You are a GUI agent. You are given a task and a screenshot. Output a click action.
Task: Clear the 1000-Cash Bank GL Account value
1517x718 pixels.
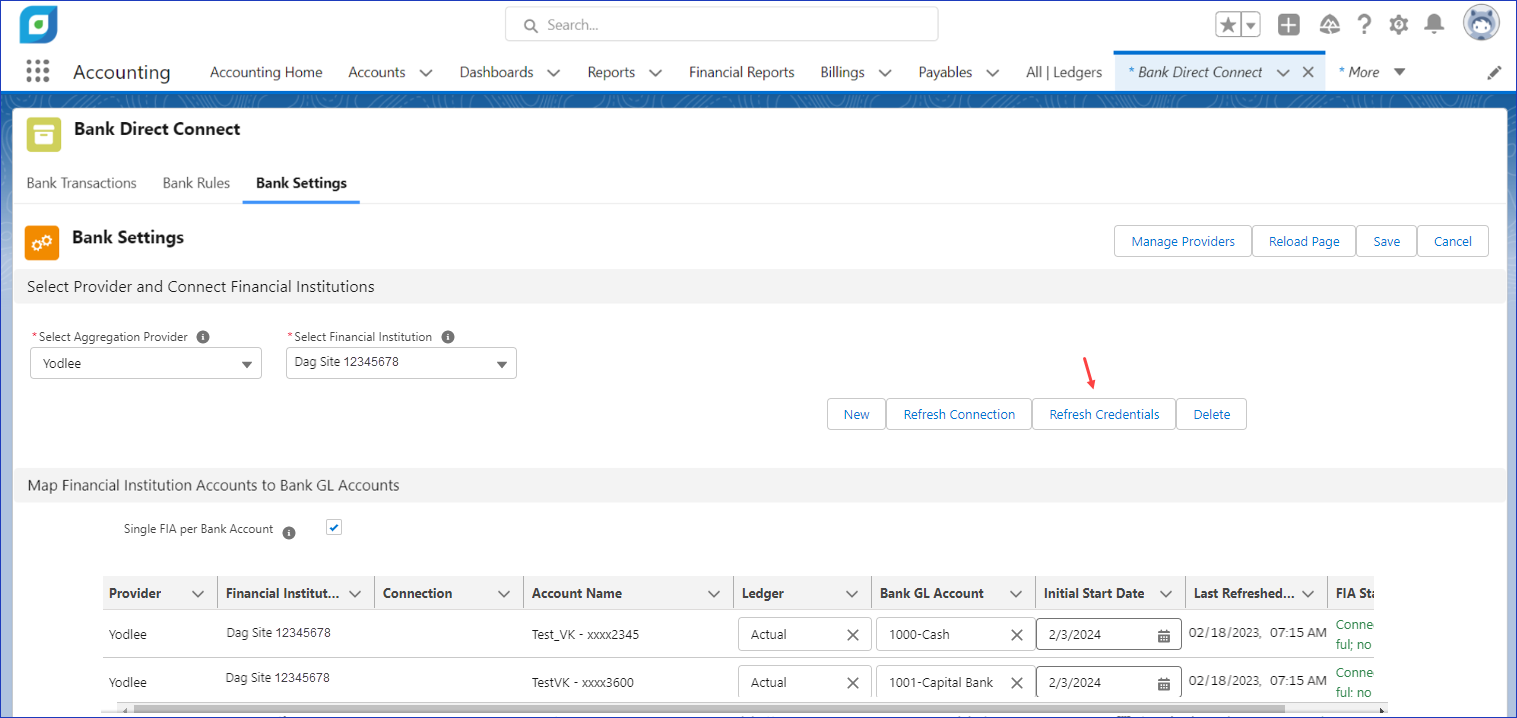tap(1016, 634)
